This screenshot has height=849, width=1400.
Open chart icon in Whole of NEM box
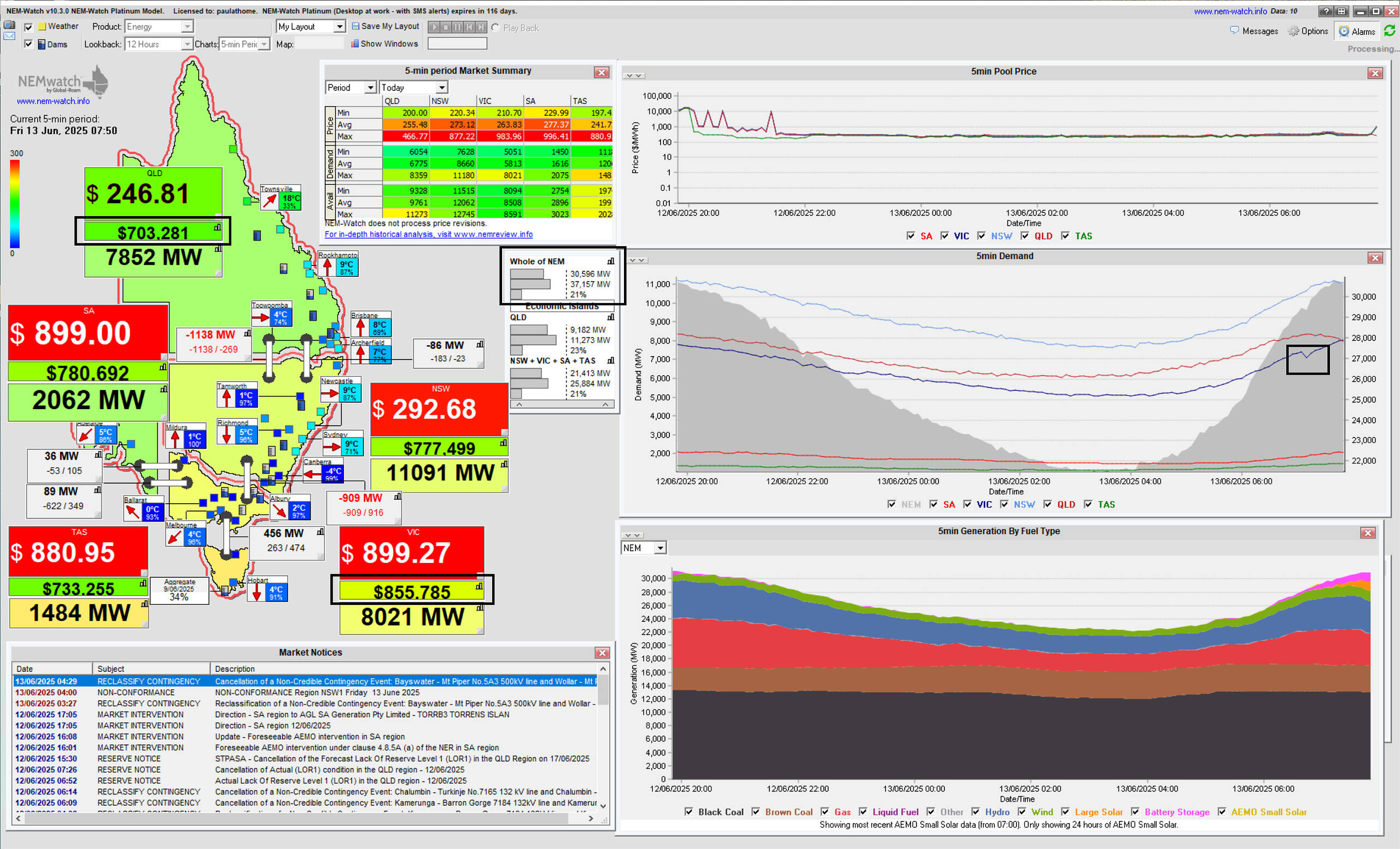(611, 261)
